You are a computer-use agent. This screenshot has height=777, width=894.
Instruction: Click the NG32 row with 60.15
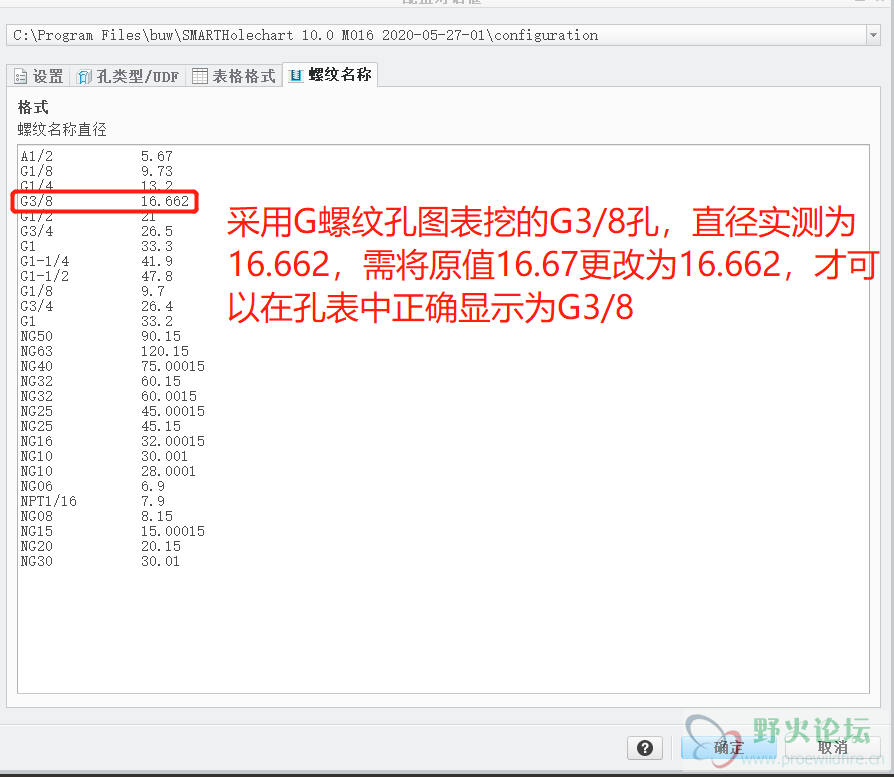click(100, 381)
